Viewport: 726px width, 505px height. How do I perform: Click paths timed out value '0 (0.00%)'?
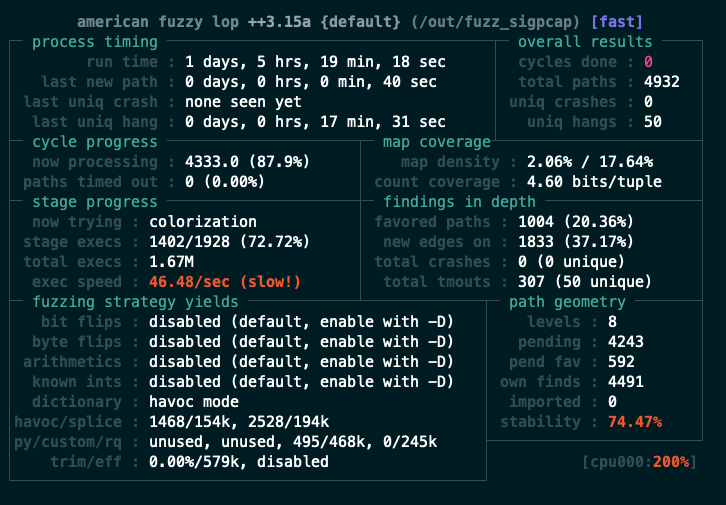coord(225,182)
